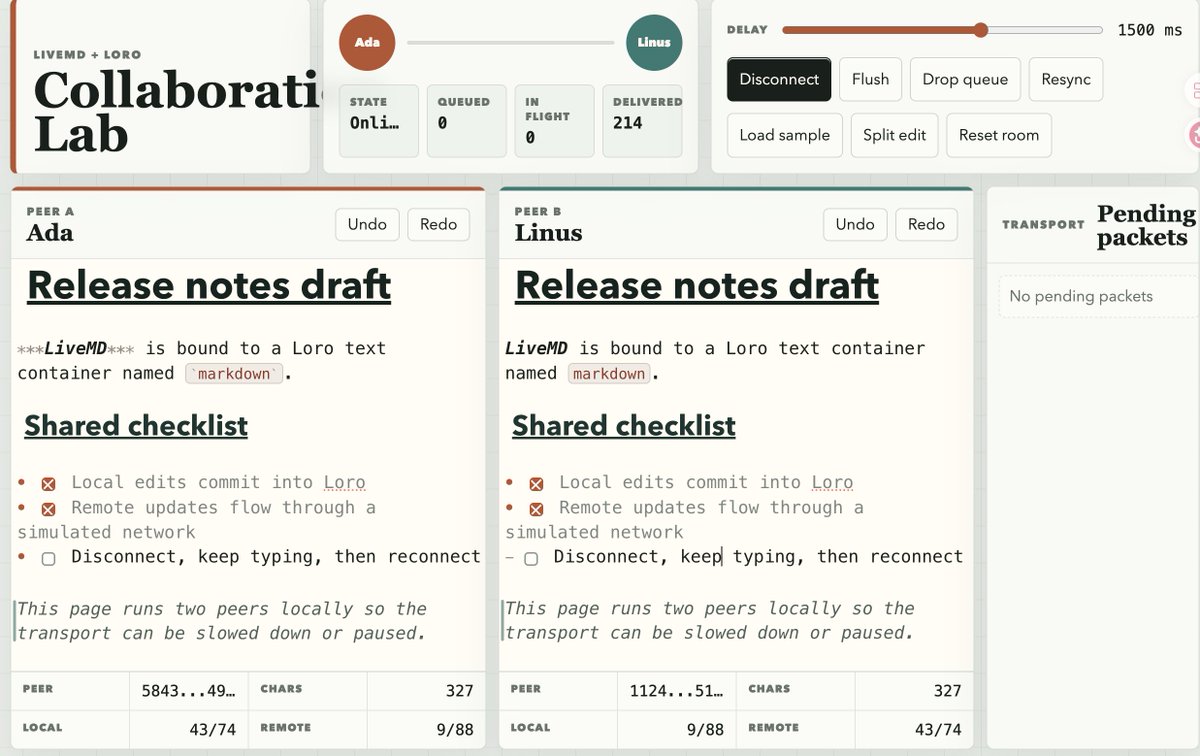The image size is (1200, 756).
Task: Click the In Flight 0 stat card
Action: click(555, 121)
